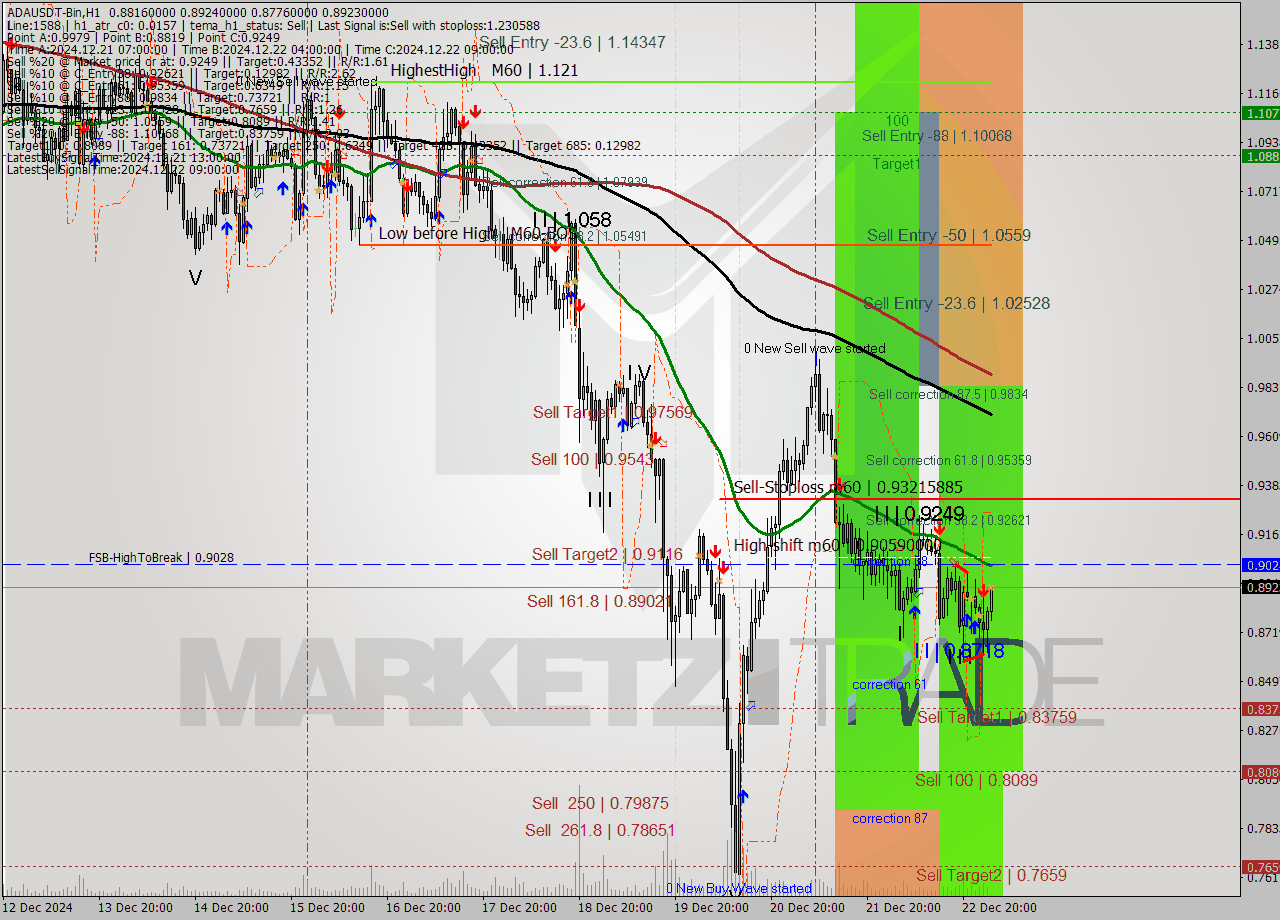Click the black 0.892 current price tag

(1260, 587)
